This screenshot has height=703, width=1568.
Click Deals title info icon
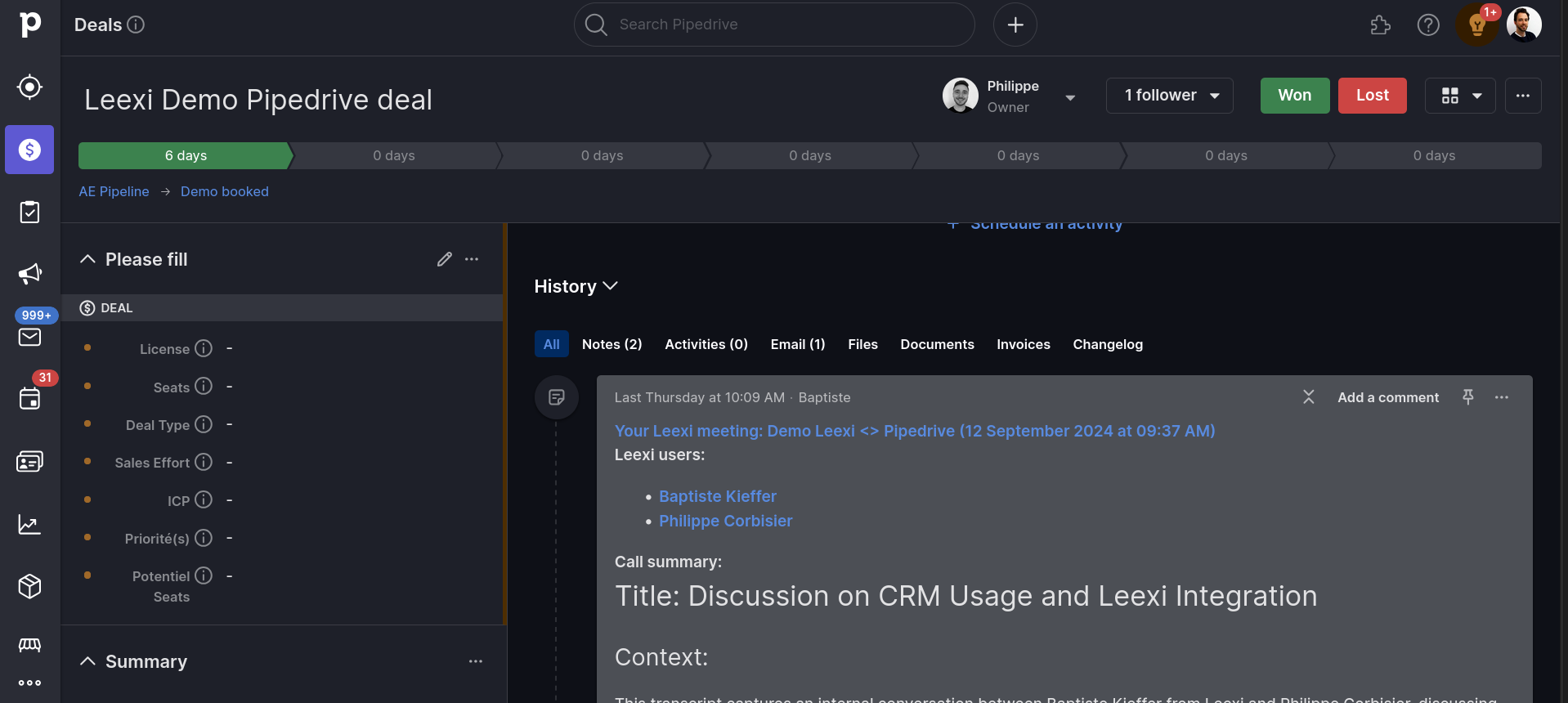[137, 25]
